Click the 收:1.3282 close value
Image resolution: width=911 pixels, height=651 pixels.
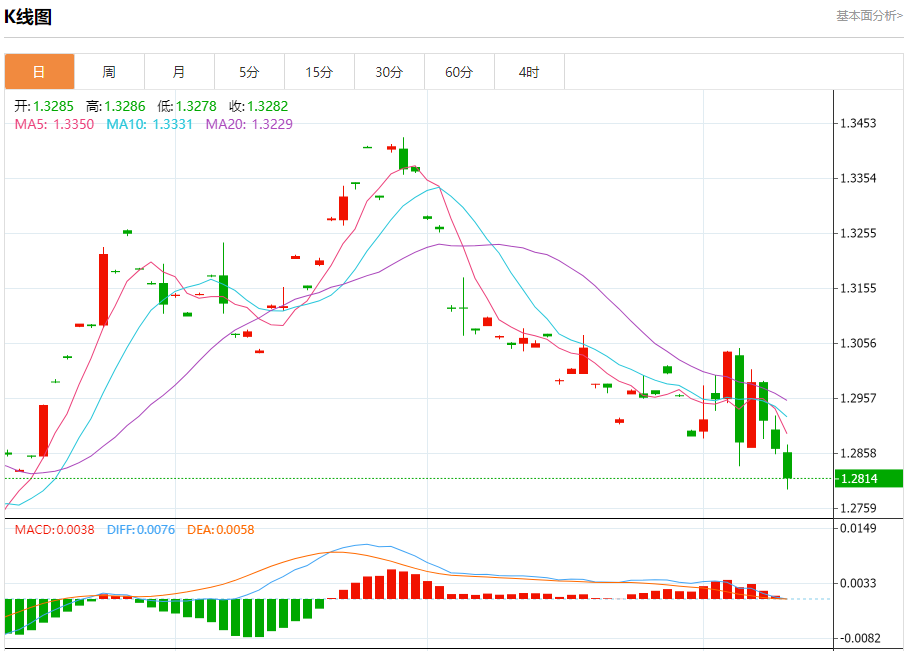tap(258, 106)
